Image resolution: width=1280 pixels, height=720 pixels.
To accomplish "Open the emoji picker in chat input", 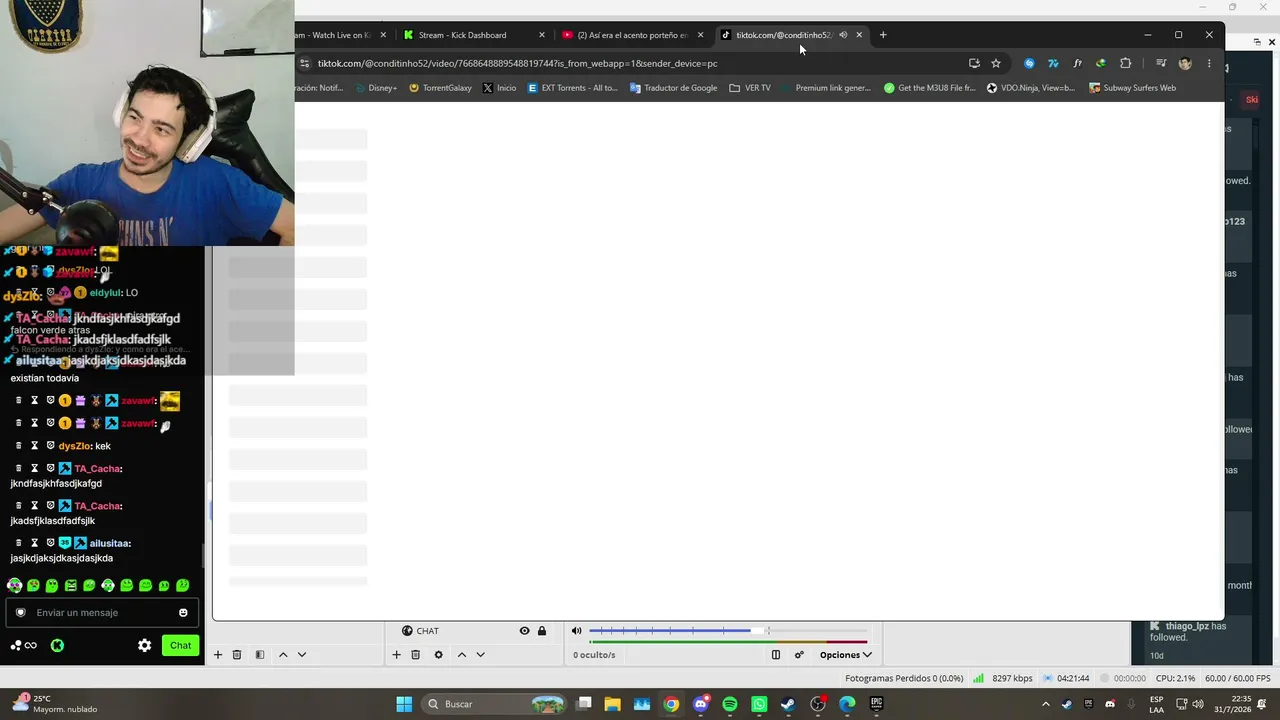I will point(183,613).
